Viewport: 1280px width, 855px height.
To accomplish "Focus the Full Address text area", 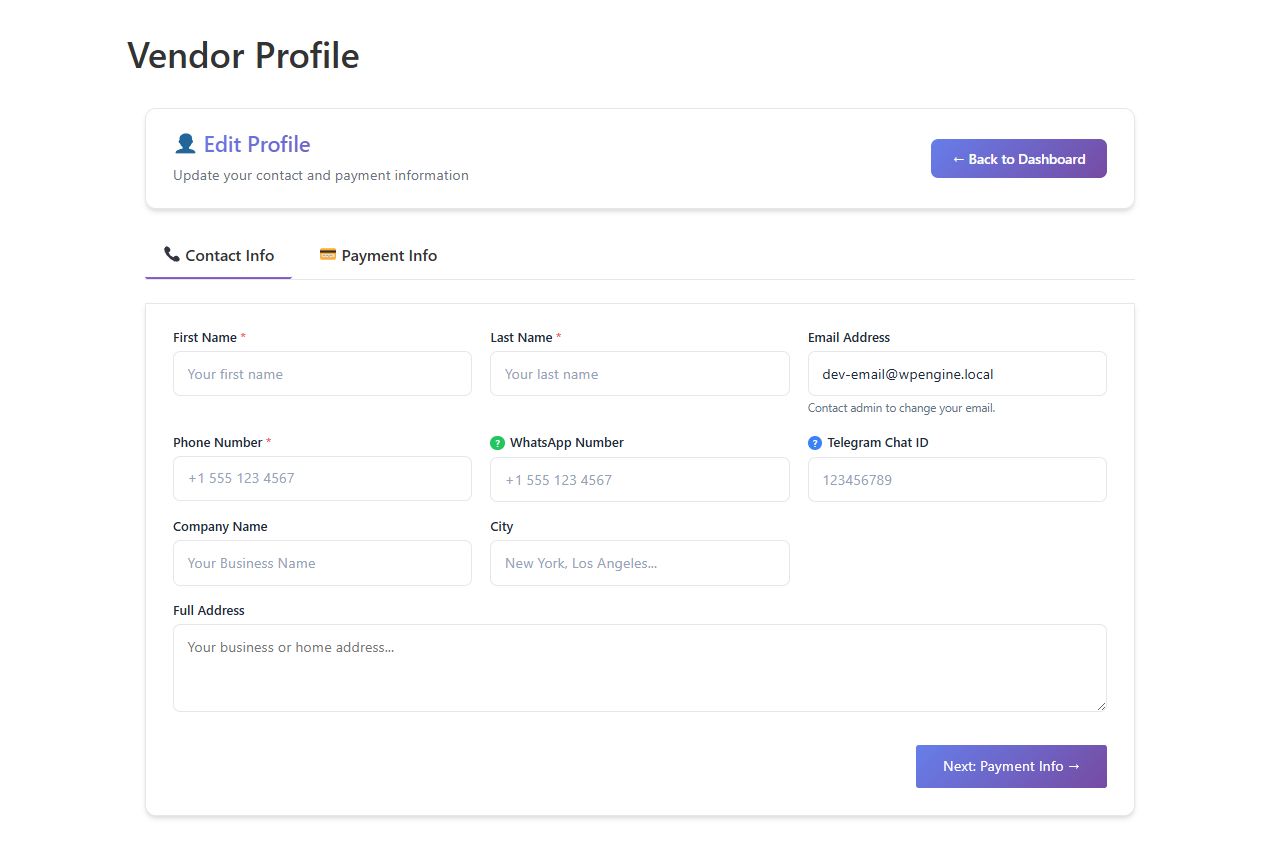I will tap(639, 668).
